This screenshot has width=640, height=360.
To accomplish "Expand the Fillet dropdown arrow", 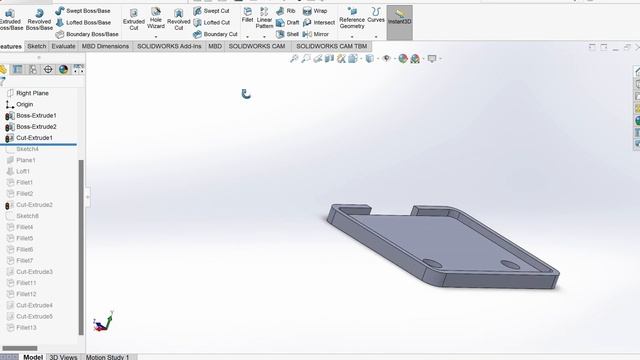I will point(247,37).
